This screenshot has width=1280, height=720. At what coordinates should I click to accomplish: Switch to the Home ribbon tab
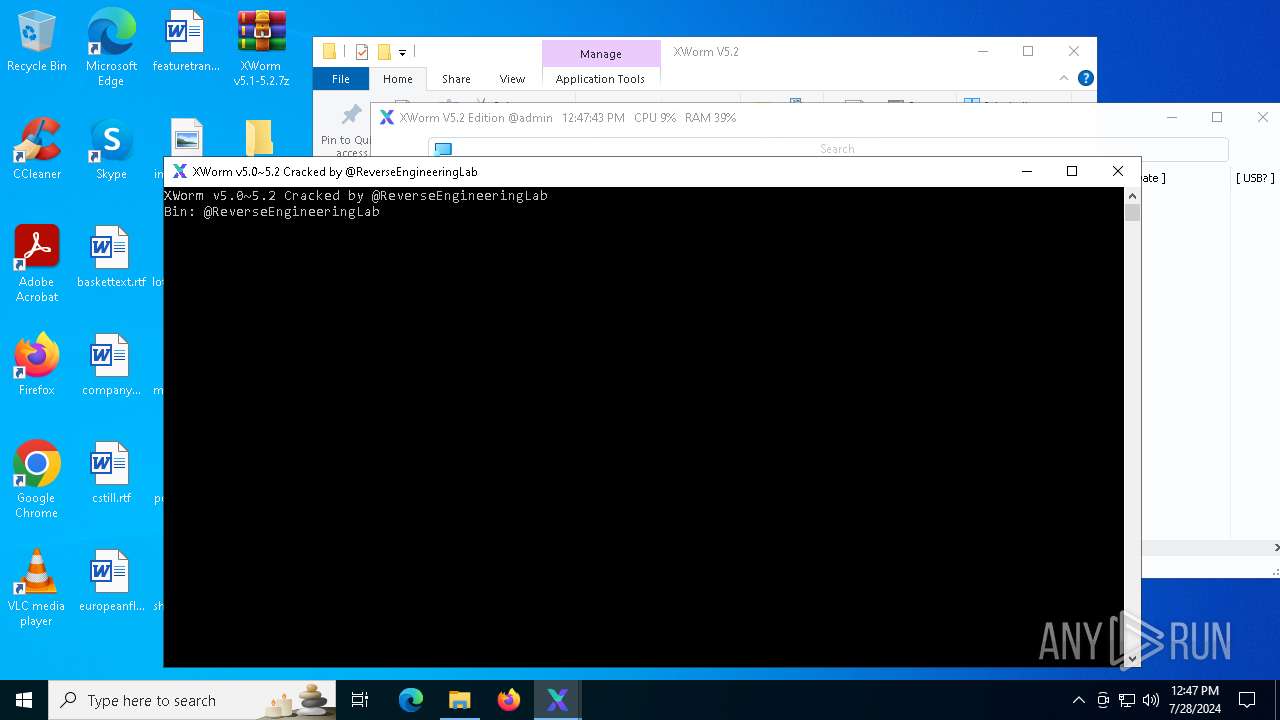click(397, 79)
